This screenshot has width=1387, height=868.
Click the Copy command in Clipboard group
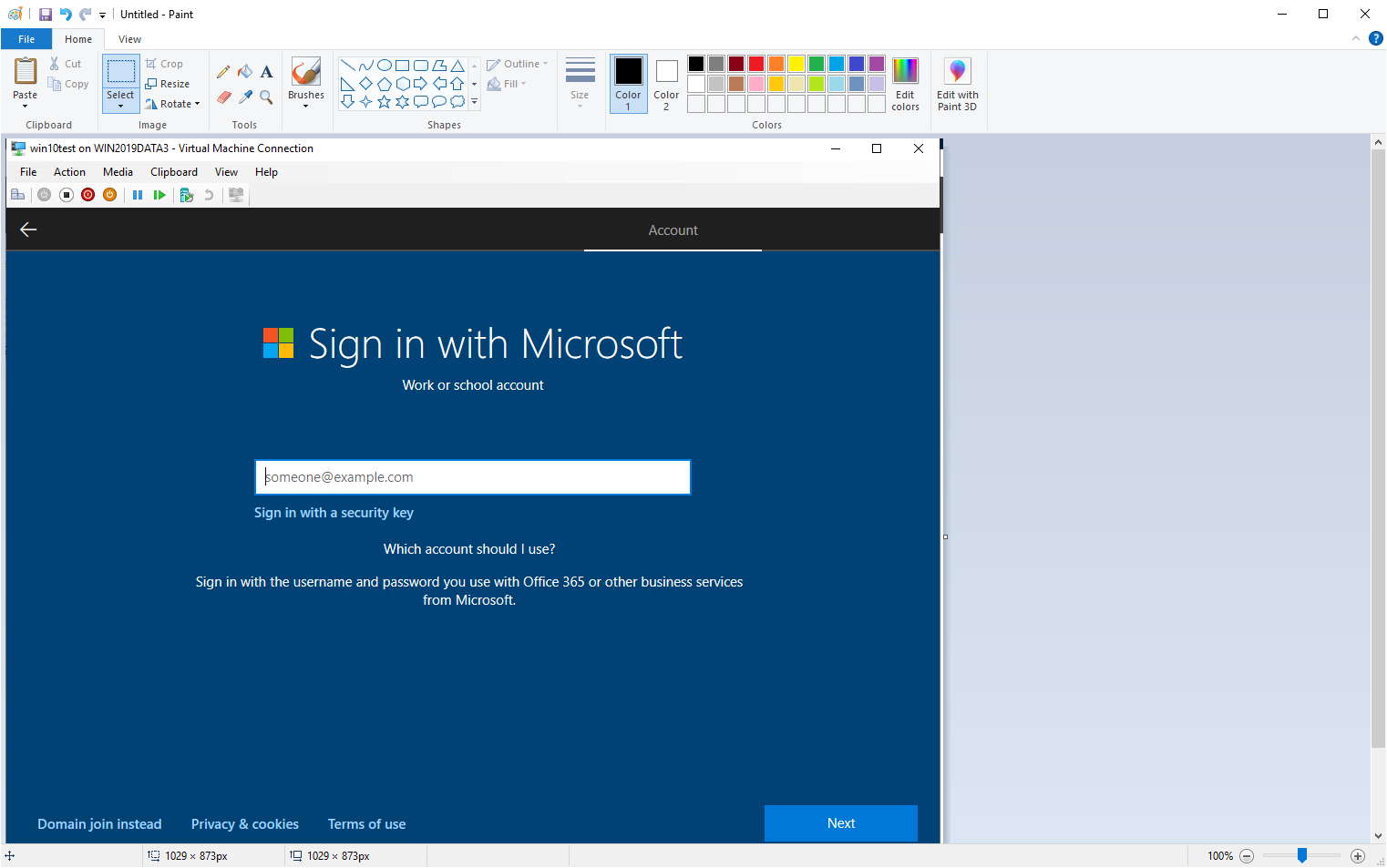(68, 84)
